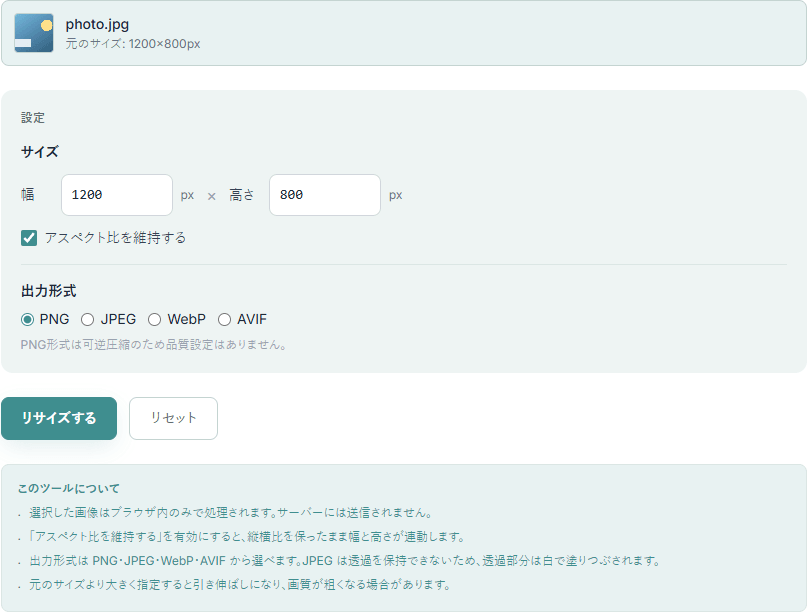Click the このツールについて heading
Screen dimensions: 807x612
(68, 488)
